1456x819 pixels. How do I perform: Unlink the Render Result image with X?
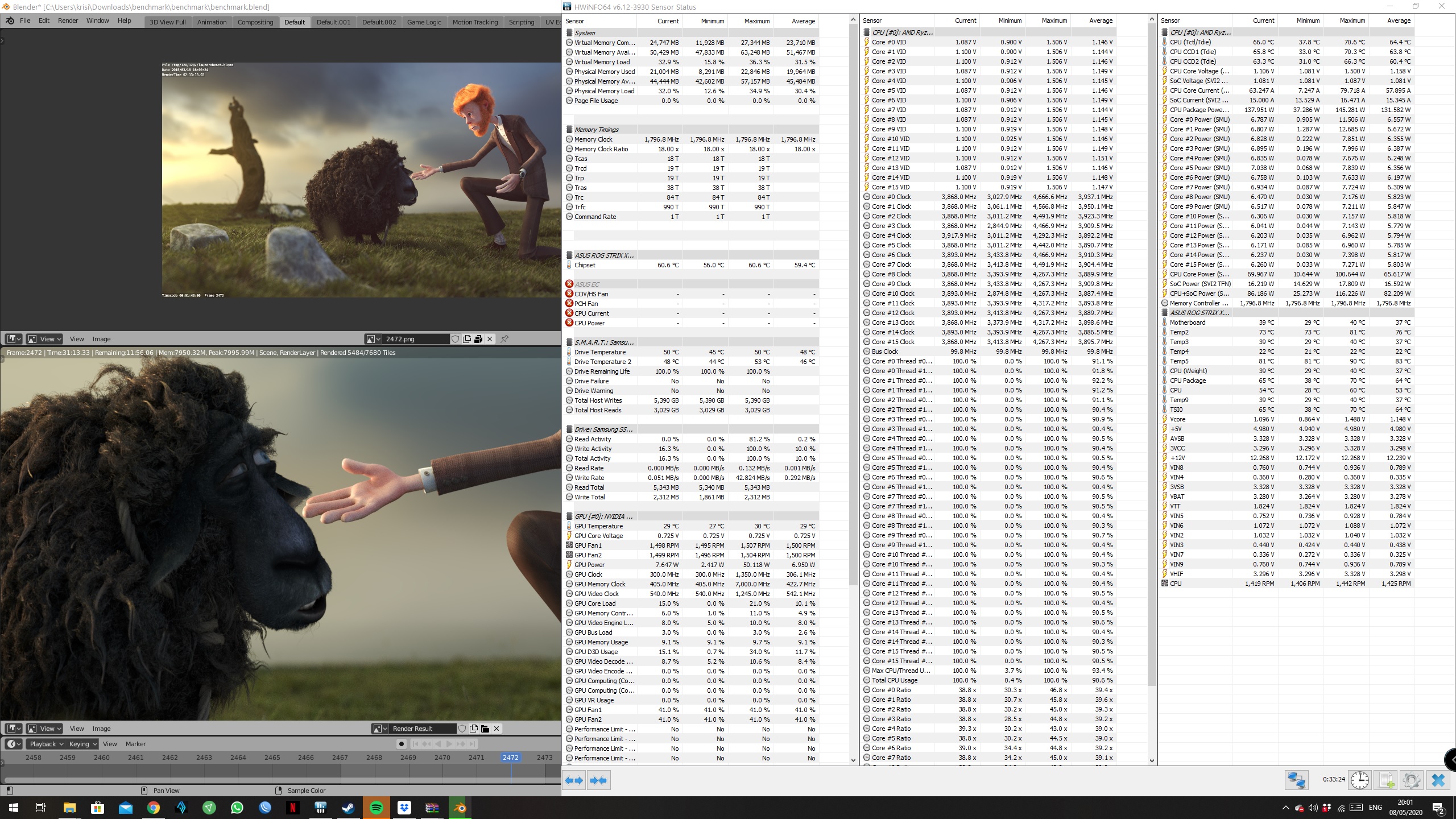(497, 729)
